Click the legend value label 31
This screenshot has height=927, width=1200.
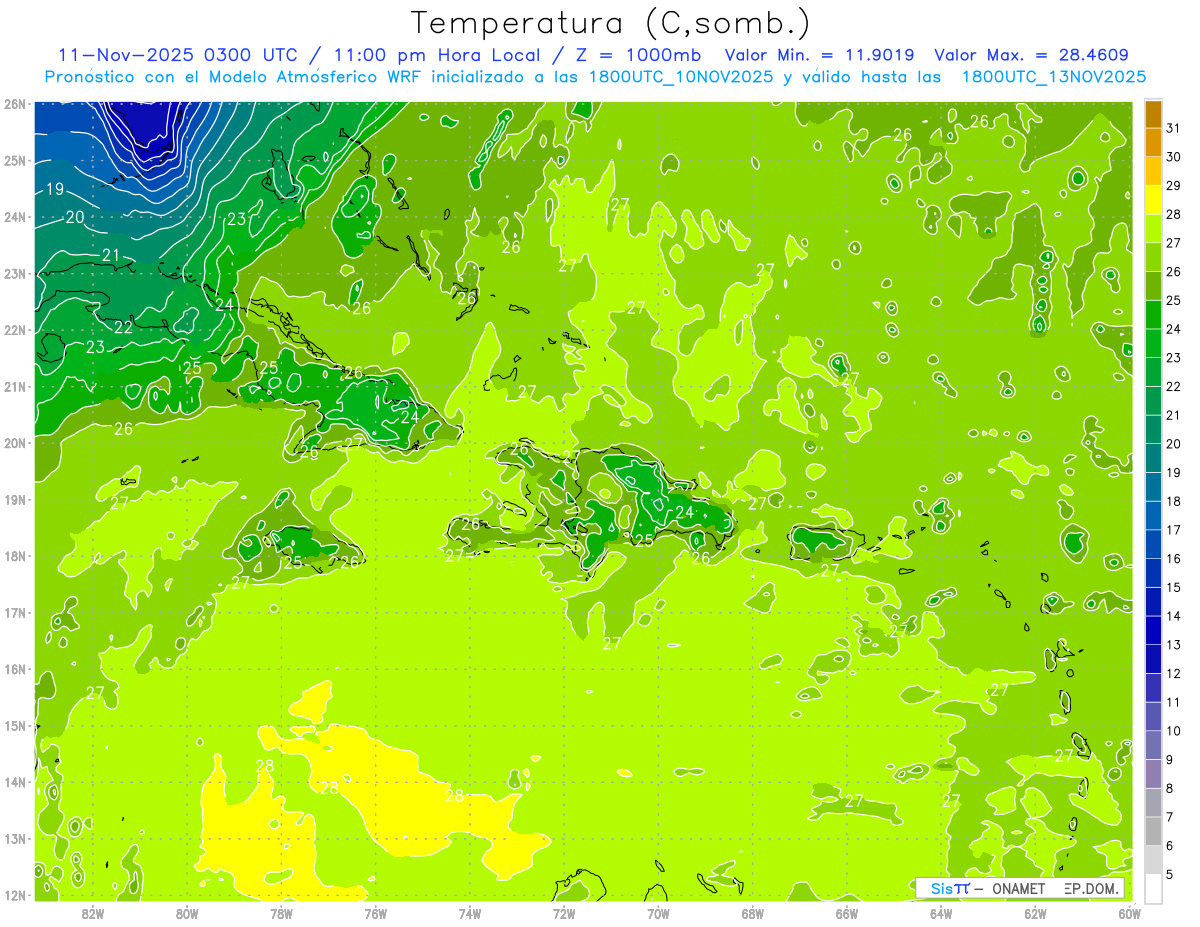(x=1174, y=128)
